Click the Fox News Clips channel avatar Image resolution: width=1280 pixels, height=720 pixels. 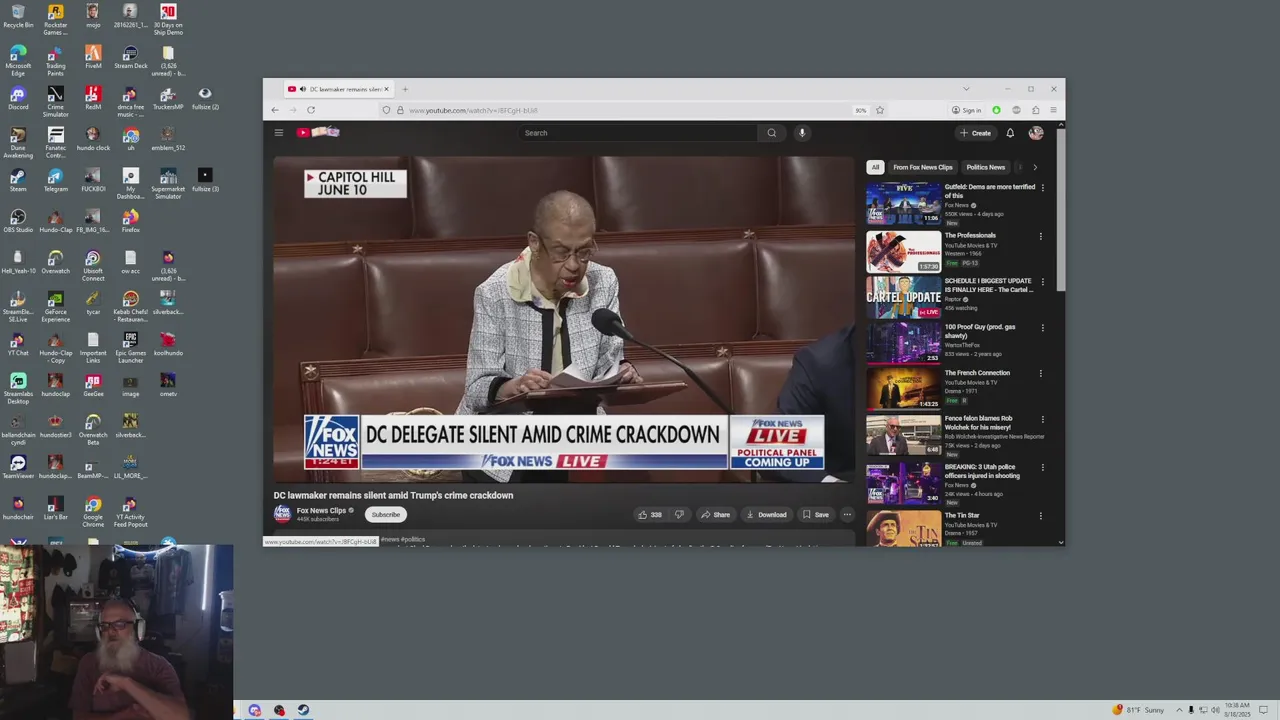[x=283, y=514]
